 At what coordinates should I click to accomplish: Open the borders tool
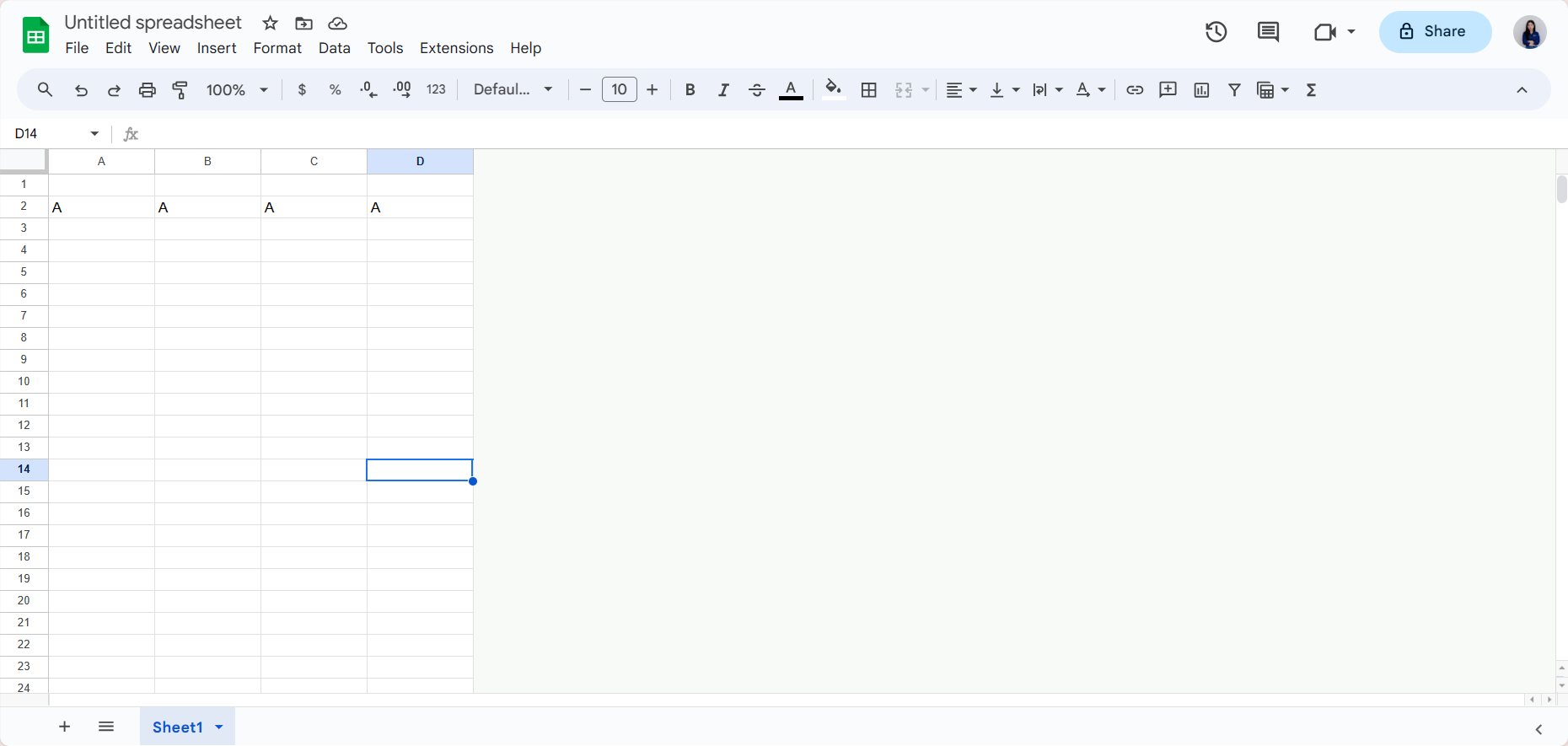pos(869,89)
